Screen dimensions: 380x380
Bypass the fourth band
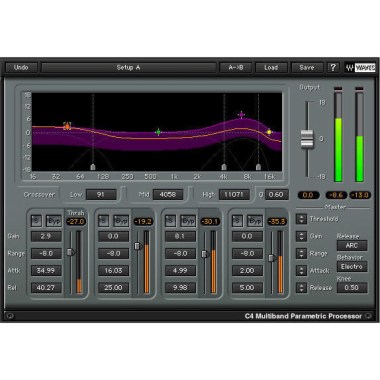[x=255, y=221]
